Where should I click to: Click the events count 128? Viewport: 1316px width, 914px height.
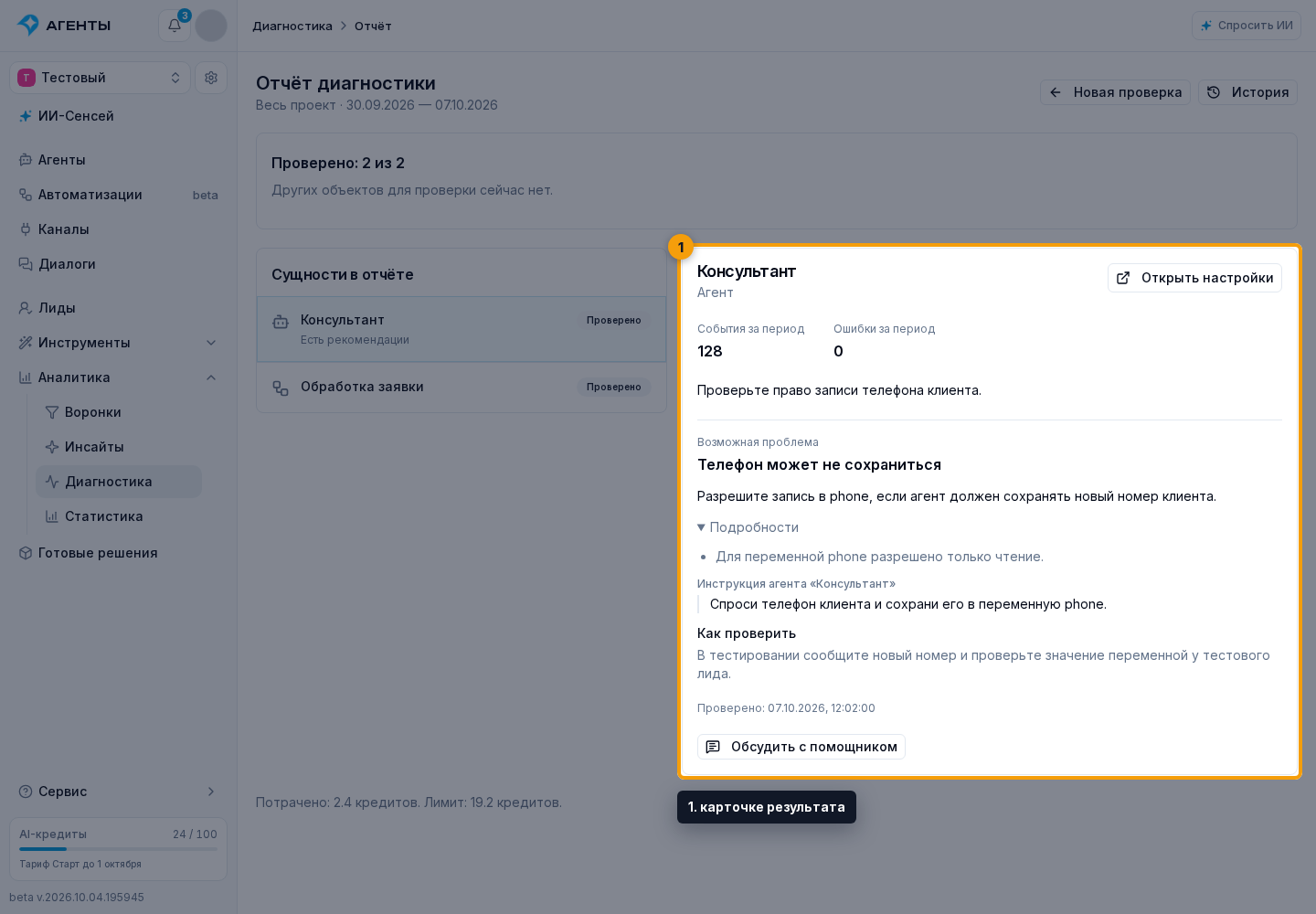click(710, 351)
